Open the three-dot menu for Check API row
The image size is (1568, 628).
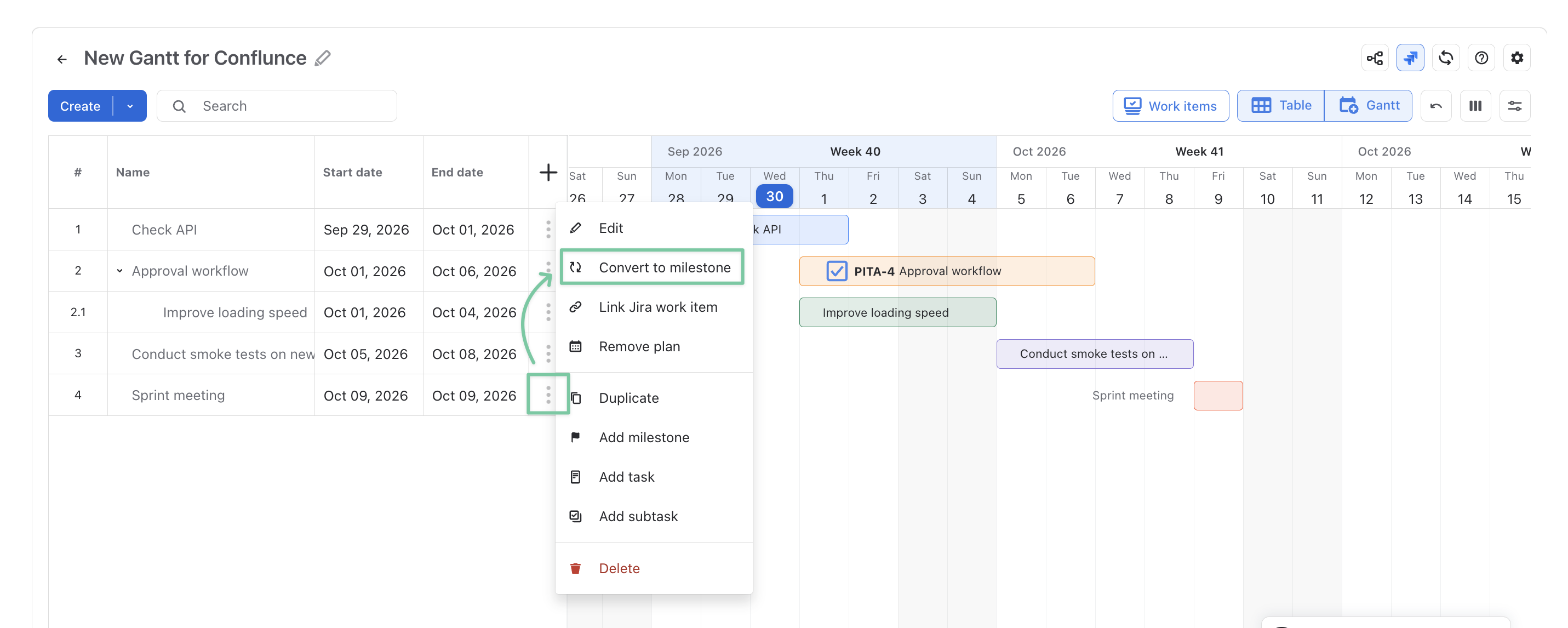coord(548,230)
